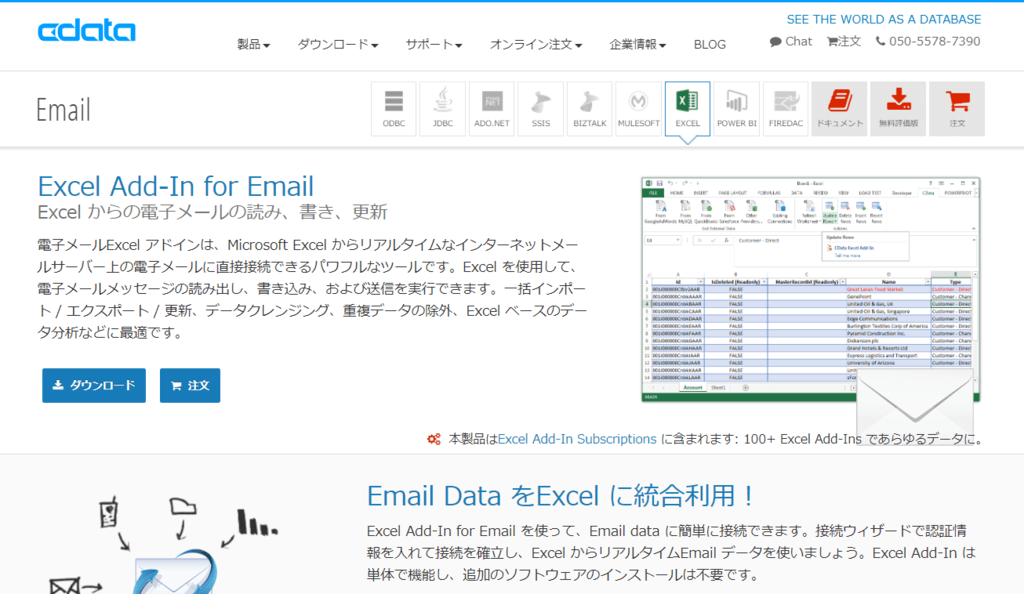This screenshot has width=1024, height=594.
Task: Click the email integration illustration
Action: [163, 545]
